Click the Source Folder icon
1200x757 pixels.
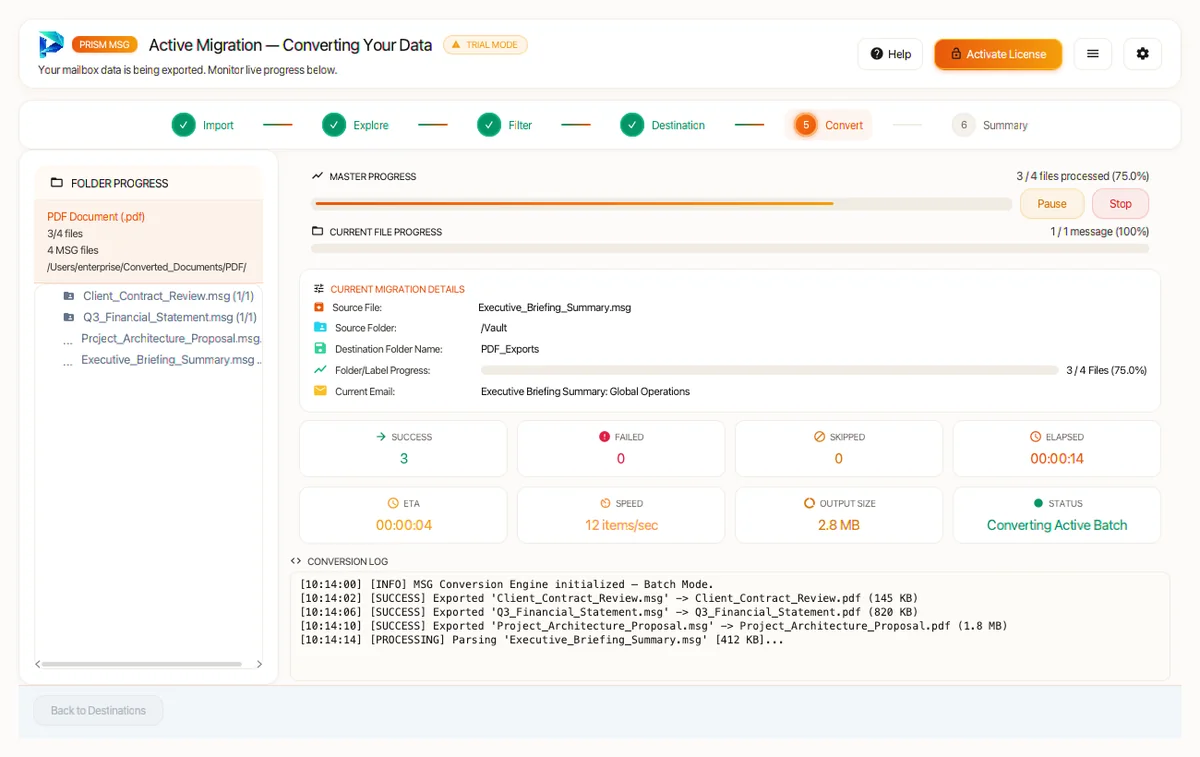320,327
